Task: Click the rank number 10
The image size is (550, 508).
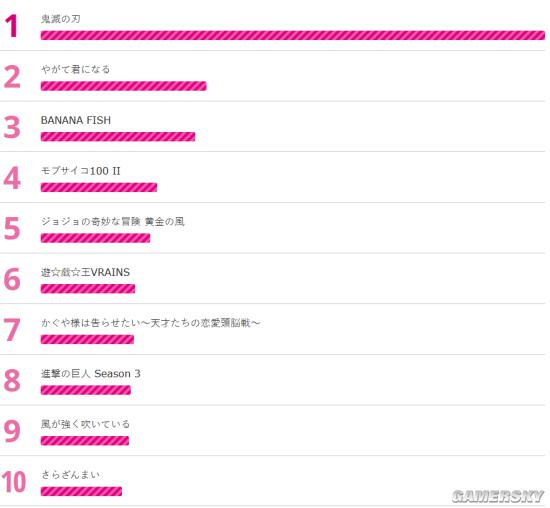Action: coord(14,482)
